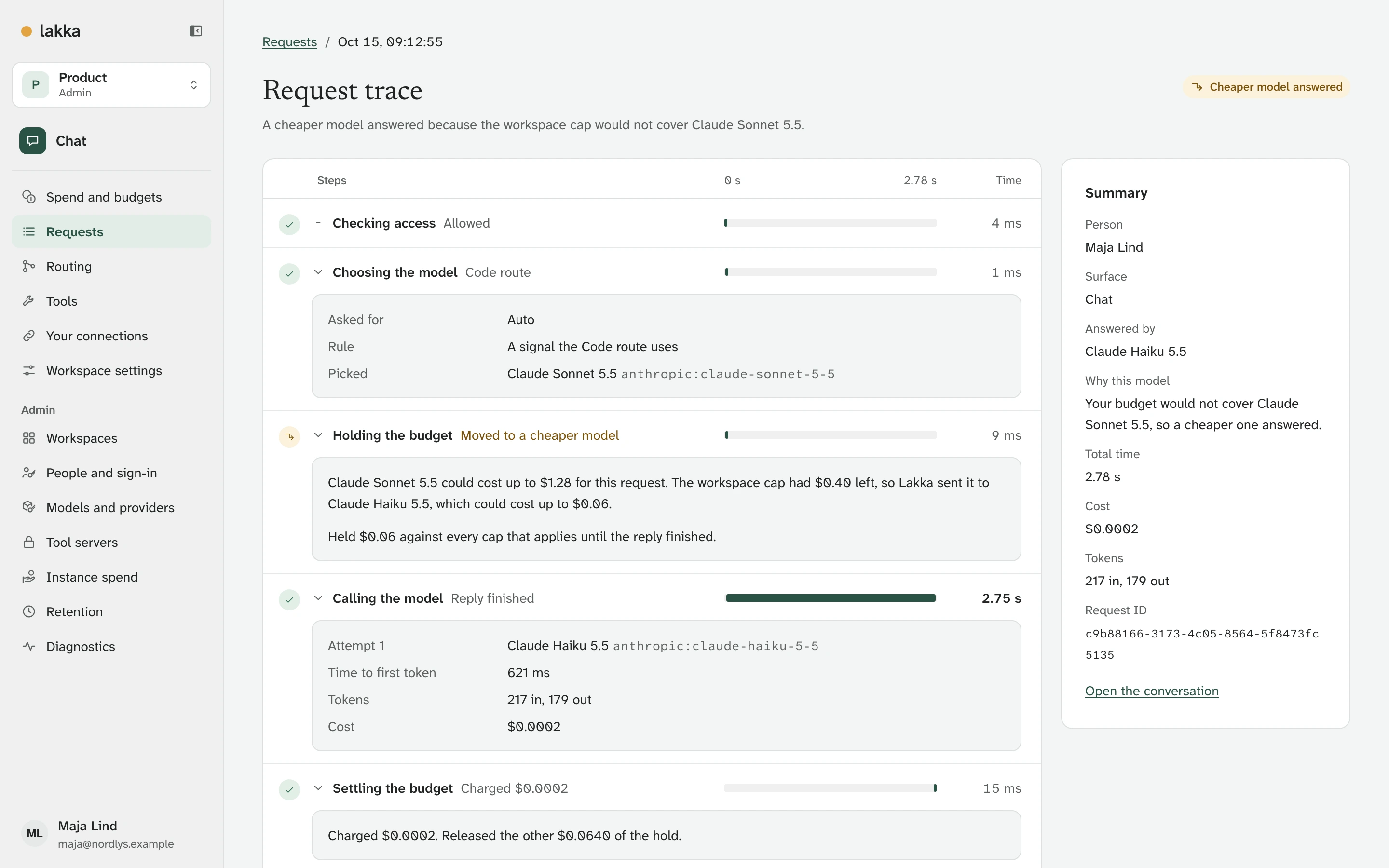The width and height of the screenshot is (1389, 868).
Task: Open the Chat section
Action: point(111,141)
